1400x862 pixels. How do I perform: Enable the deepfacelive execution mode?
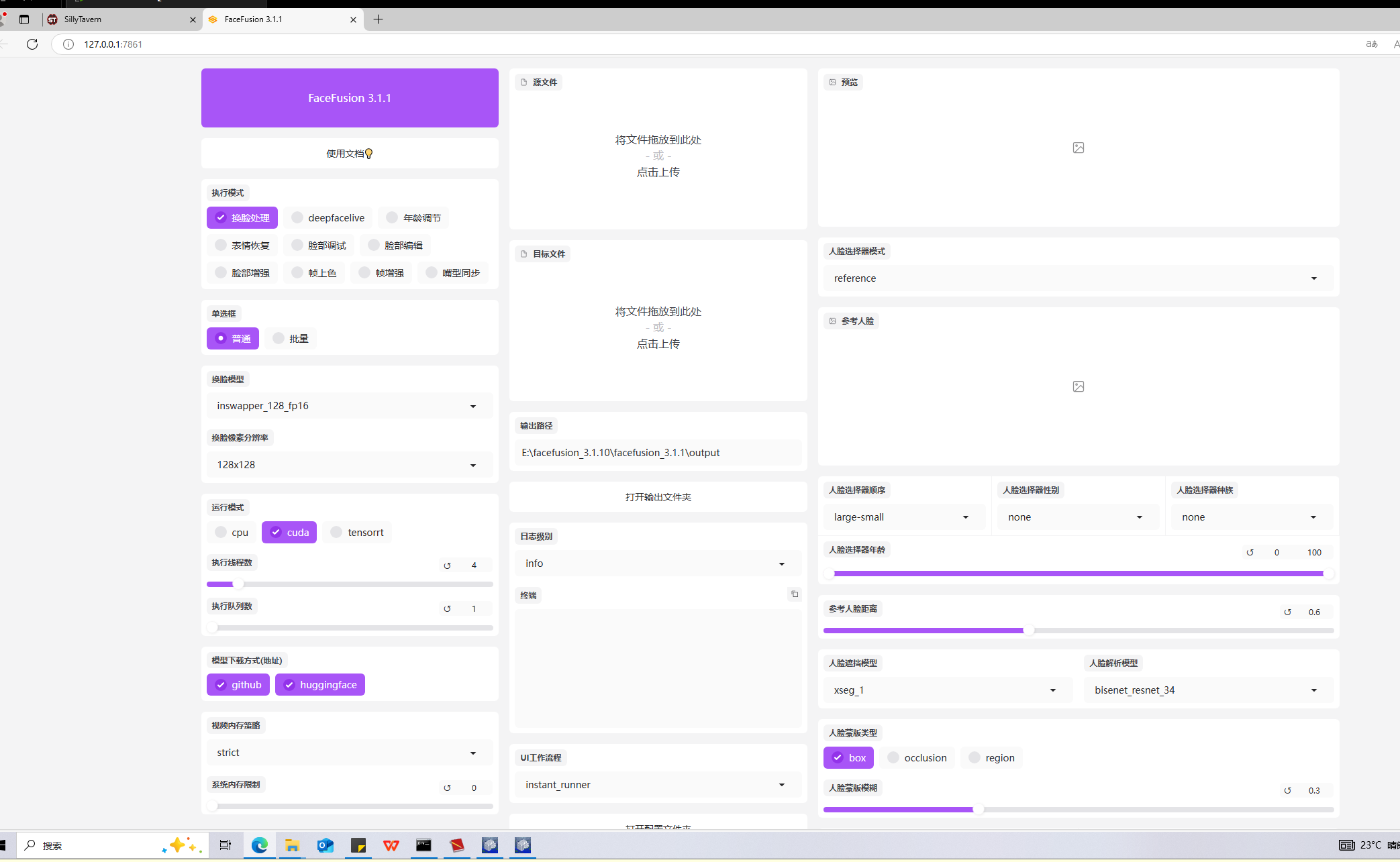328,218
